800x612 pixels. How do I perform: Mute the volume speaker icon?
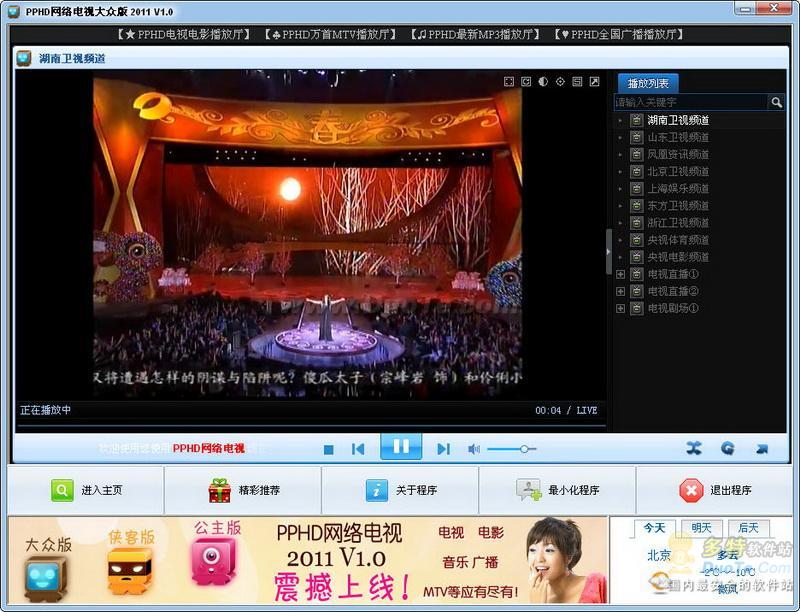click(x=474, y=449)
